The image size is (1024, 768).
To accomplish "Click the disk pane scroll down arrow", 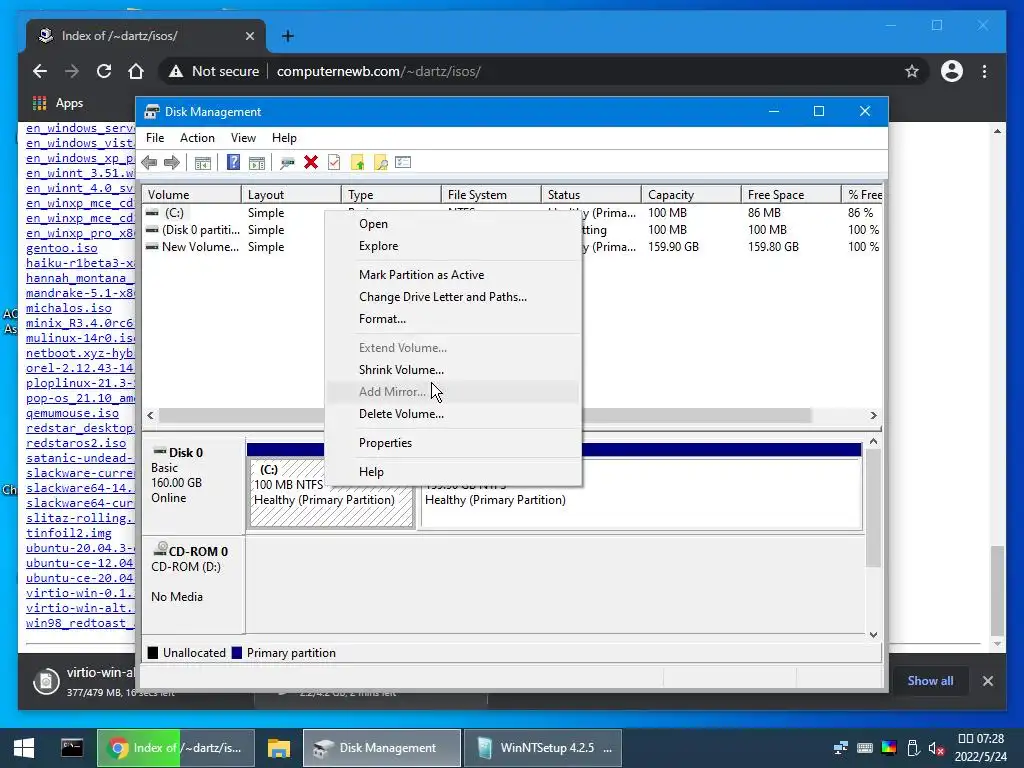I will click(x=873, y=634).
